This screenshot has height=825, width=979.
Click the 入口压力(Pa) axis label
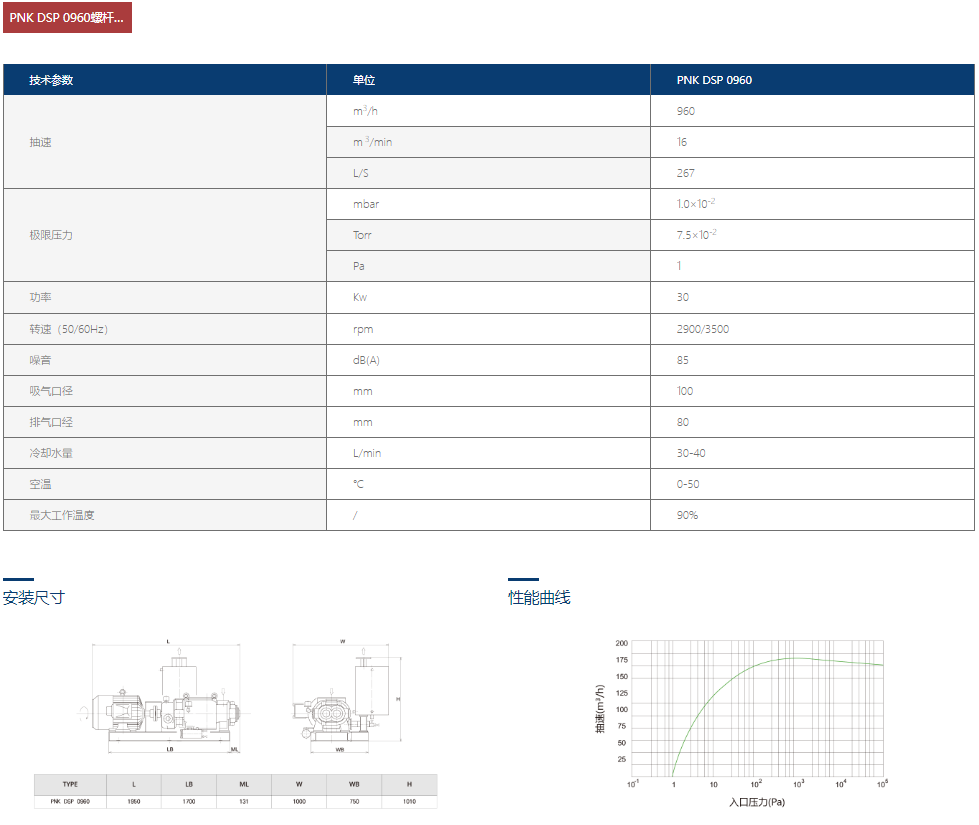click(x=757, y=802)
